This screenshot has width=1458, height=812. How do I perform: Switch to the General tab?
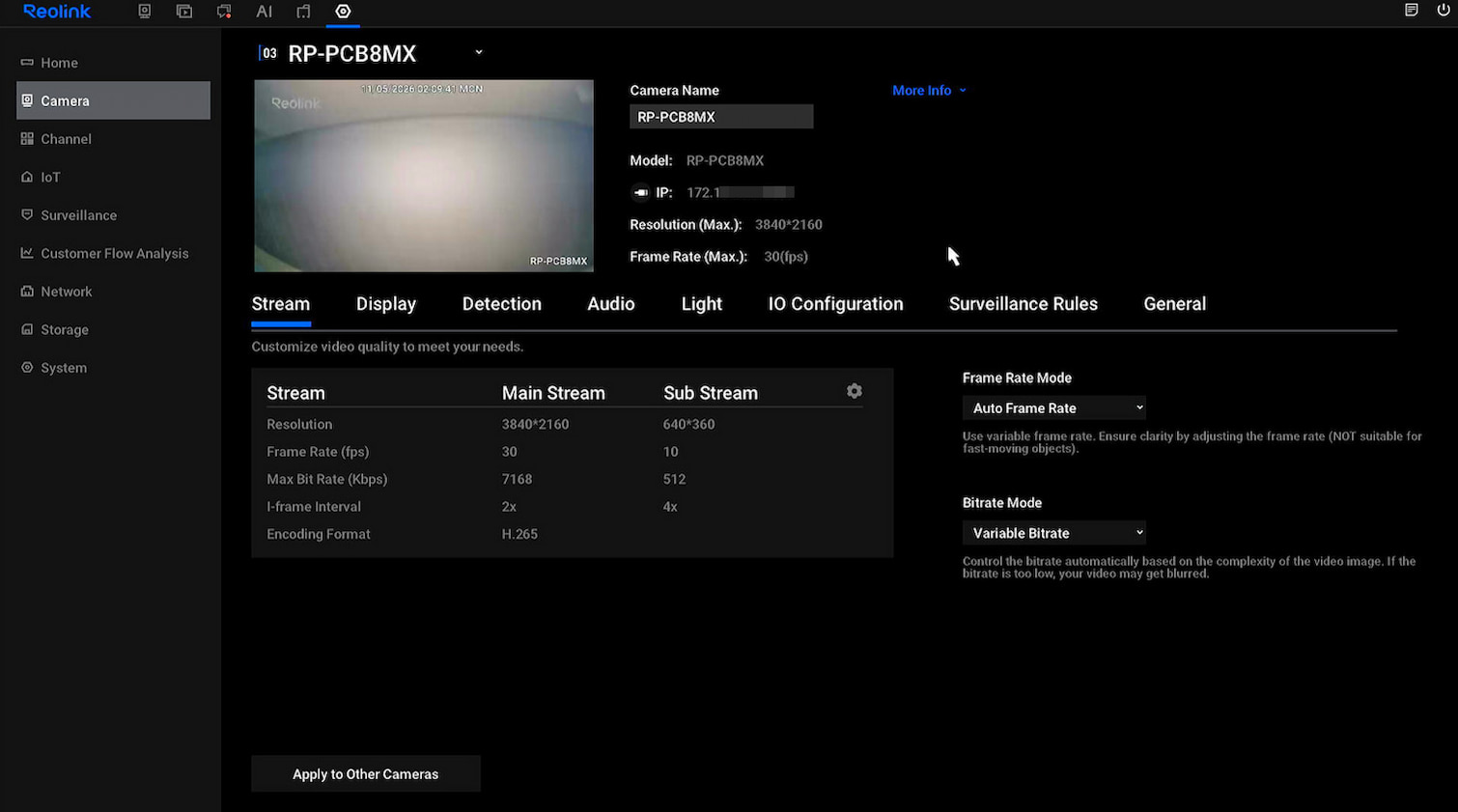click(x=1175, y=304)
